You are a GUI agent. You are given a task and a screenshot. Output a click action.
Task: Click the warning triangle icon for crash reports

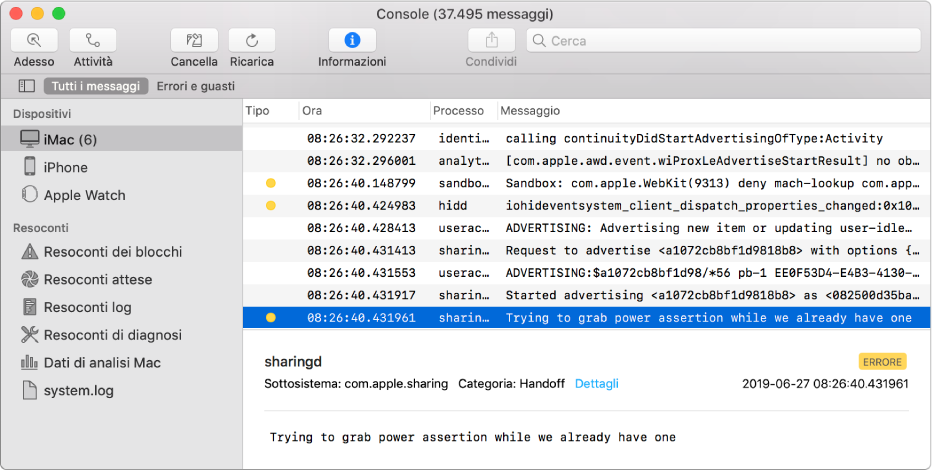[x=29, y=251]
